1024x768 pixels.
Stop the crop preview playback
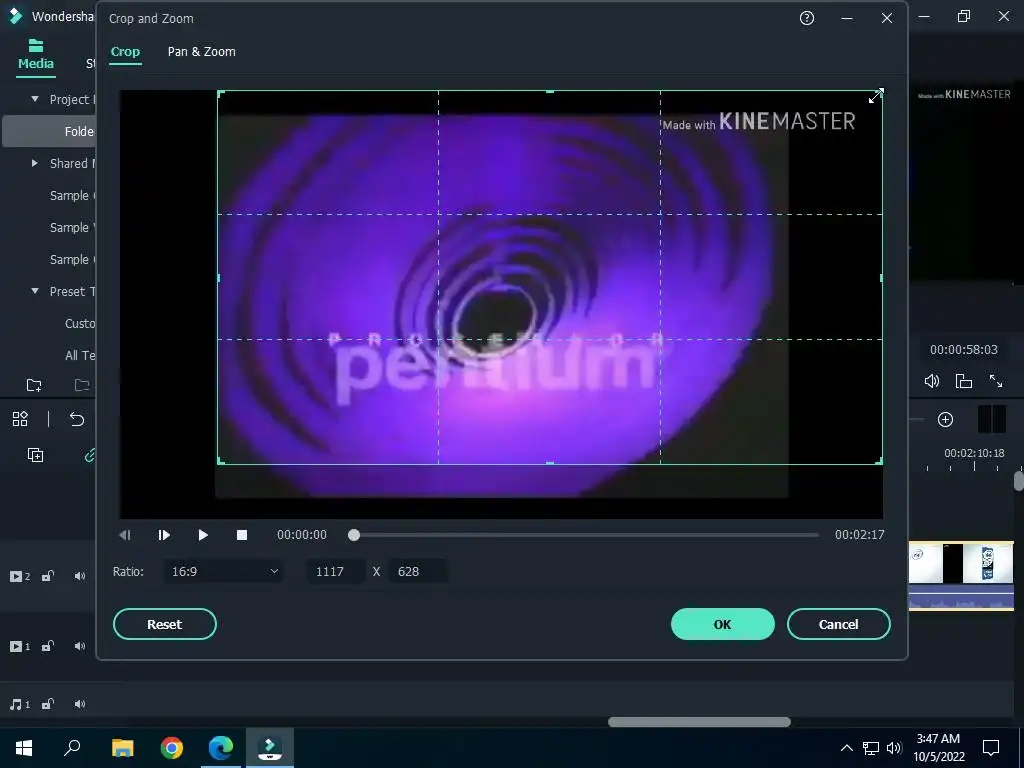click(x=242, y=535)
